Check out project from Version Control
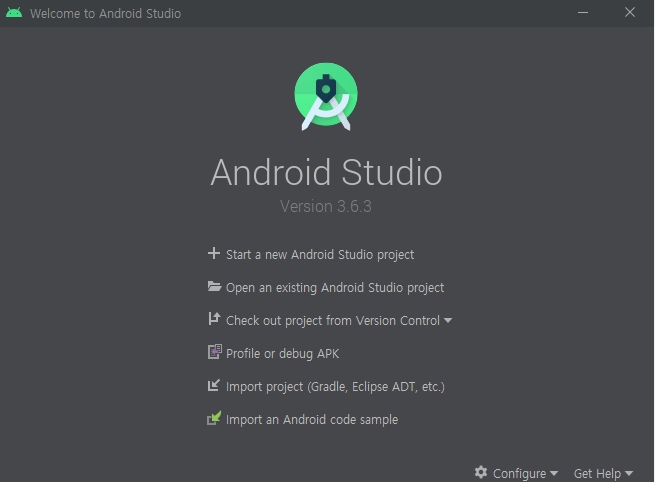 tap(333, 320)
